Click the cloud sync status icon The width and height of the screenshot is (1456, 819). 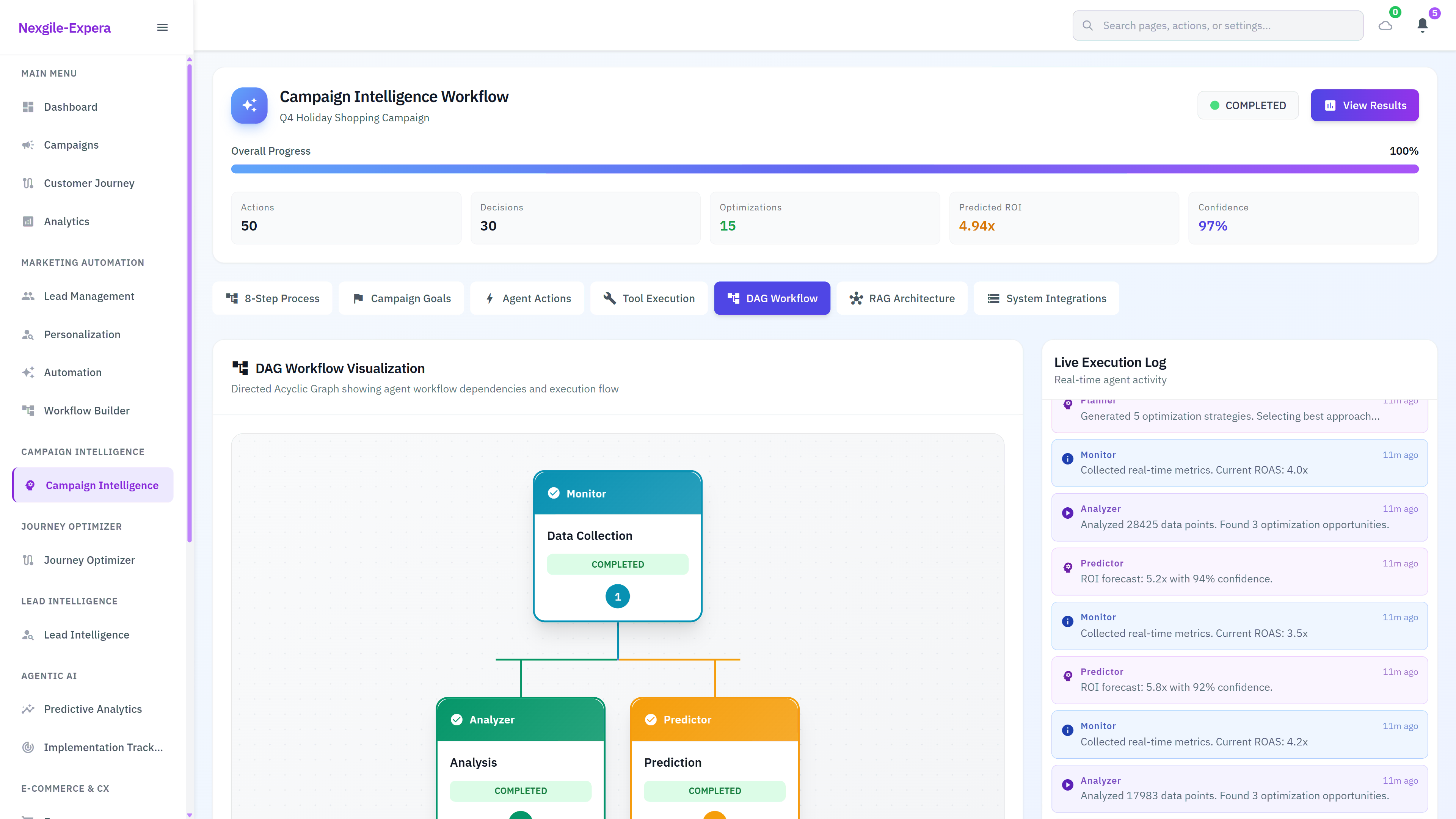[x=1385, y=25]
